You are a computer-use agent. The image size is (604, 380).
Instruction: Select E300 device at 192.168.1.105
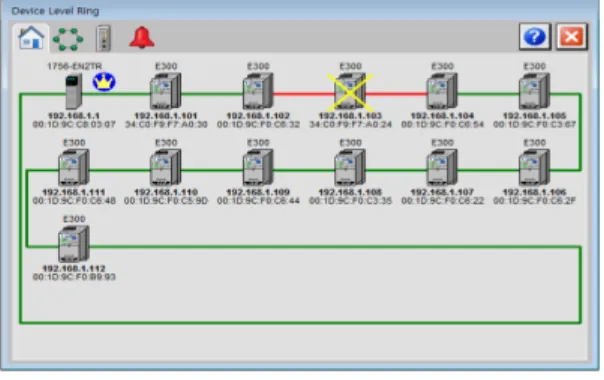point(534,91)
